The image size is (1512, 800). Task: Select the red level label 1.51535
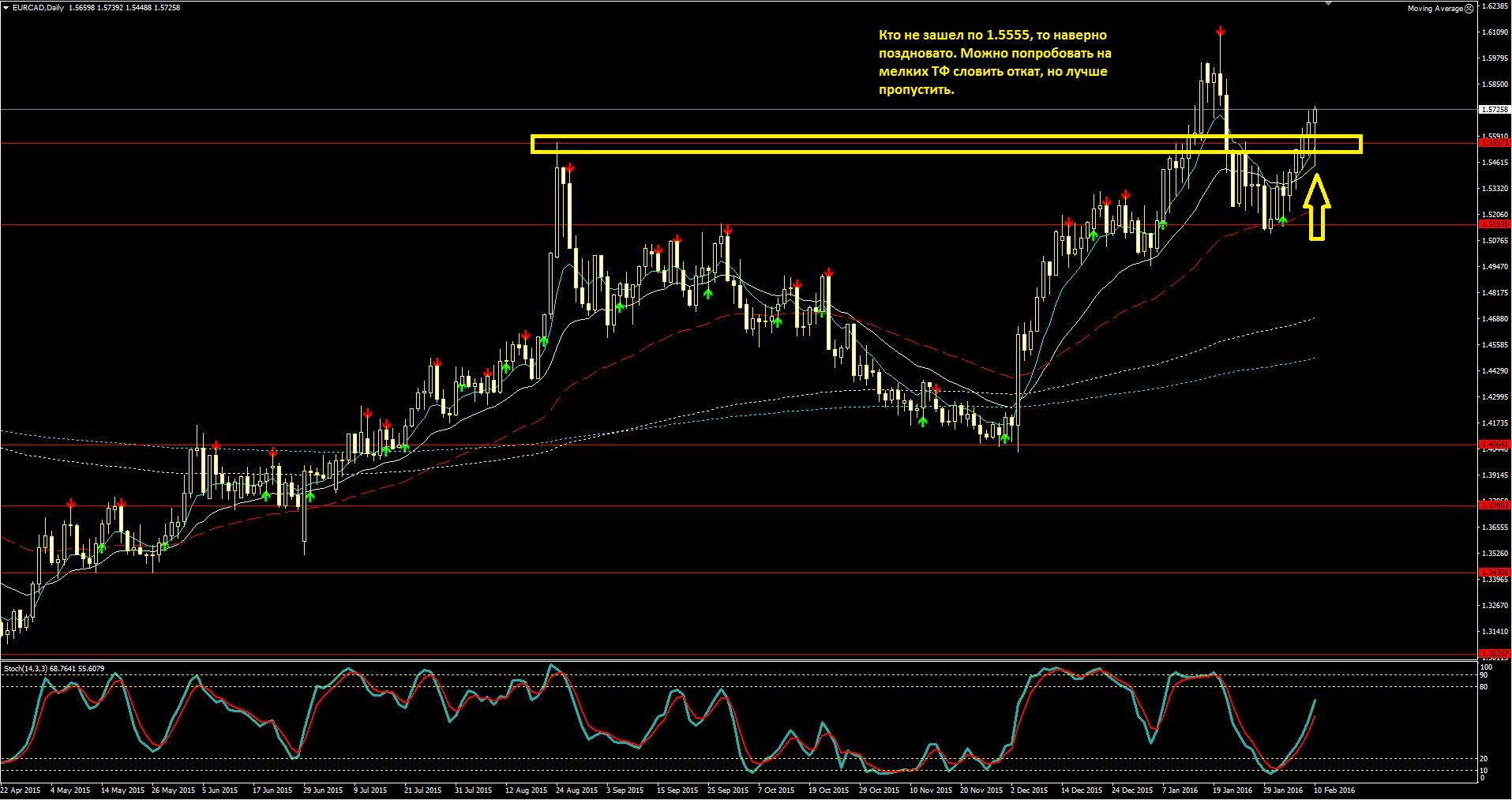point(1495,224)
